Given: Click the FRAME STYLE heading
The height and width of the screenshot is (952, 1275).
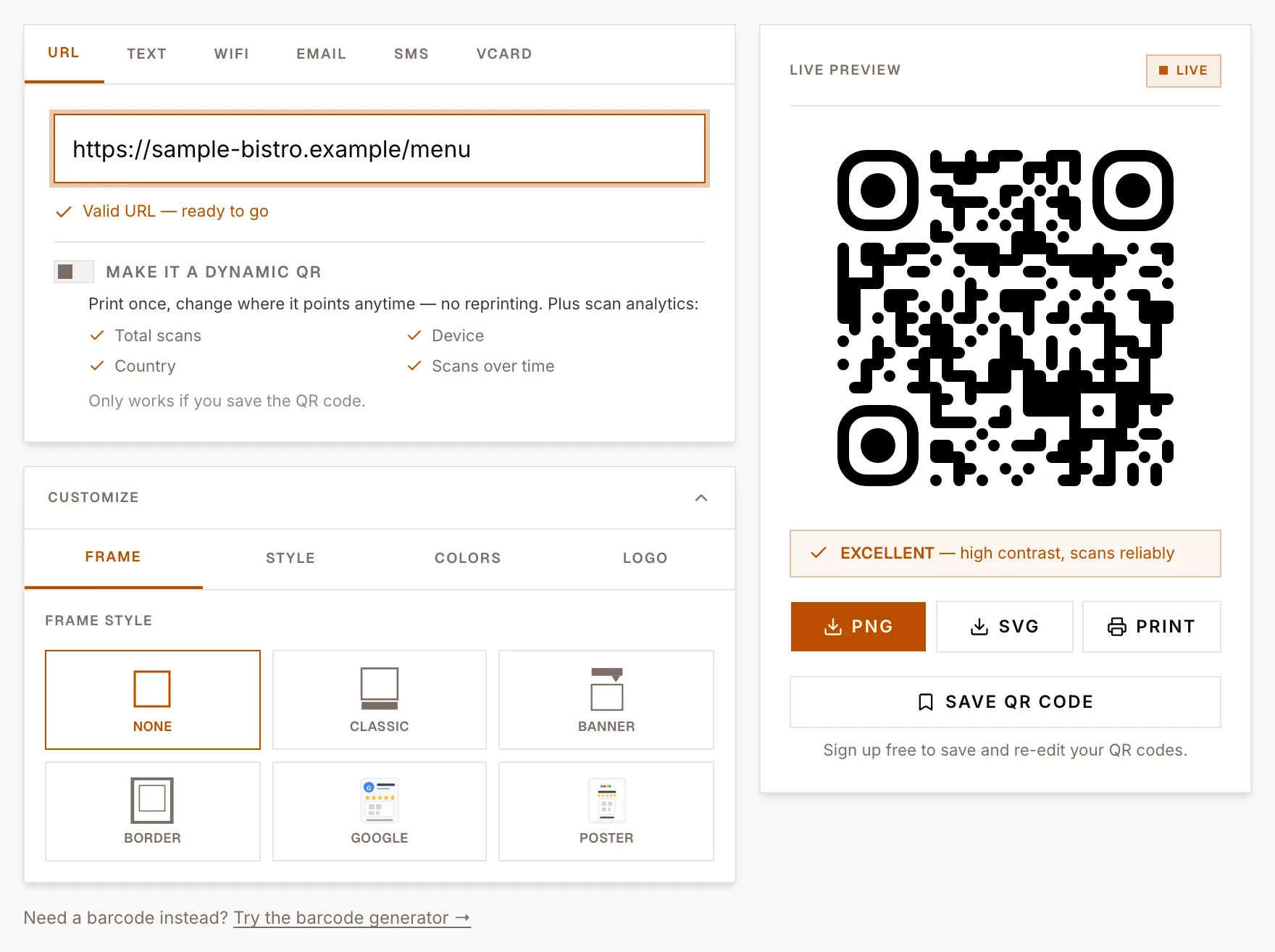Looking at the screenshot, I should click(99, 620).
